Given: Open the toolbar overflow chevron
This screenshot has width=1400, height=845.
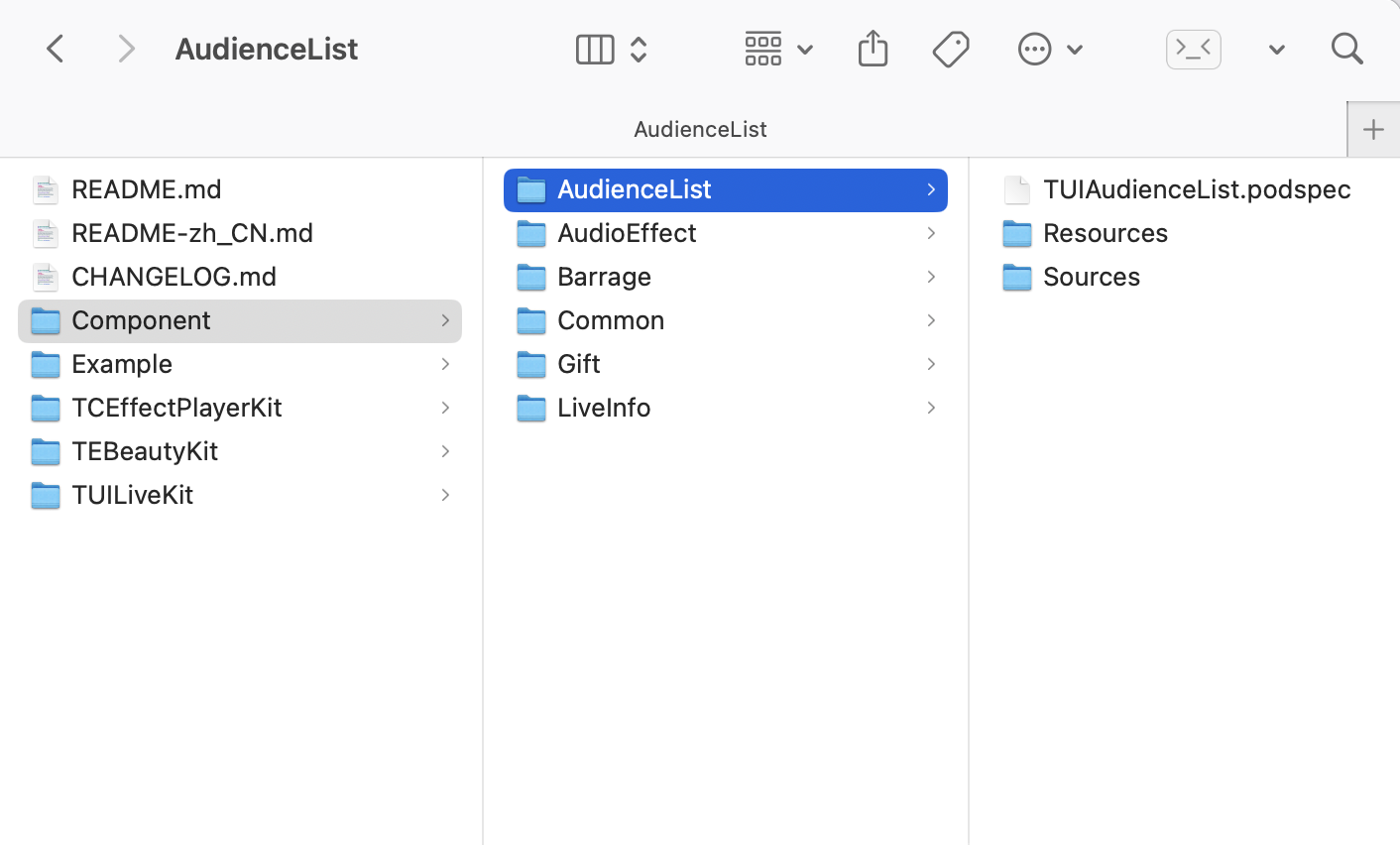Looking at the screenshot, I should click(1276, 50).
